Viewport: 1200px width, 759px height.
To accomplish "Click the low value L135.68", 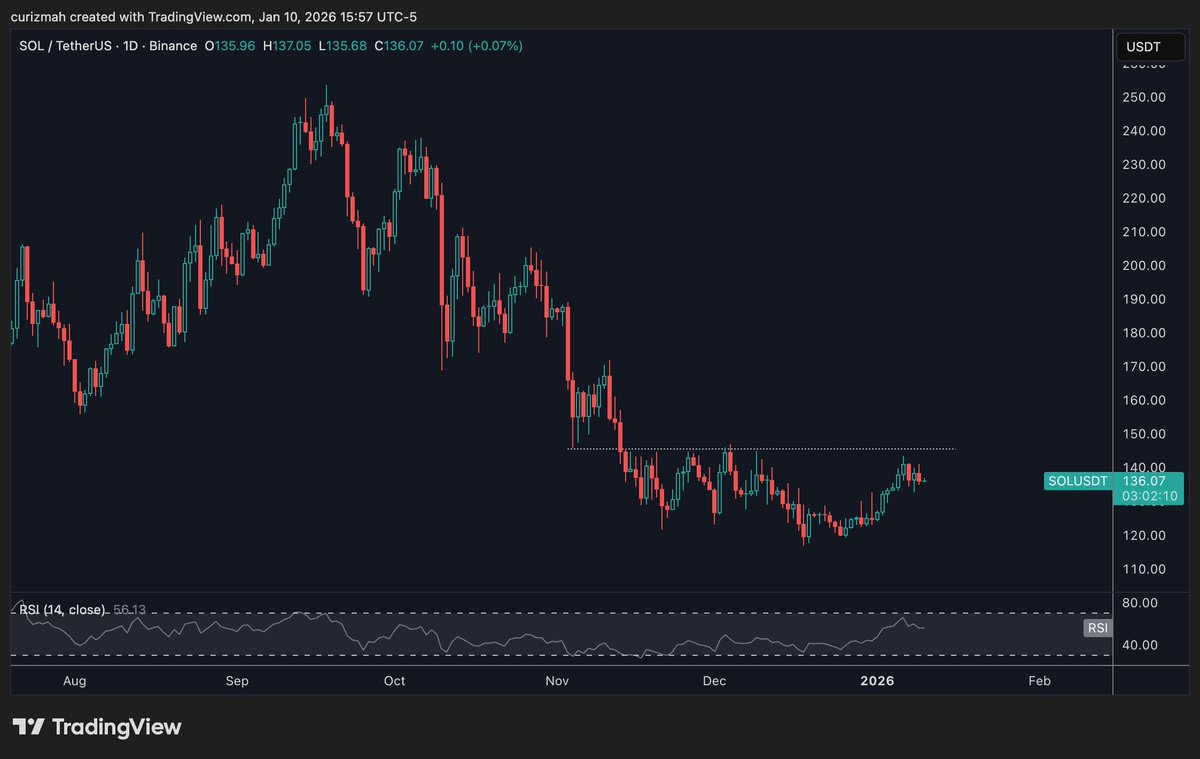I will pyautogui.click(x=342, y=46).
